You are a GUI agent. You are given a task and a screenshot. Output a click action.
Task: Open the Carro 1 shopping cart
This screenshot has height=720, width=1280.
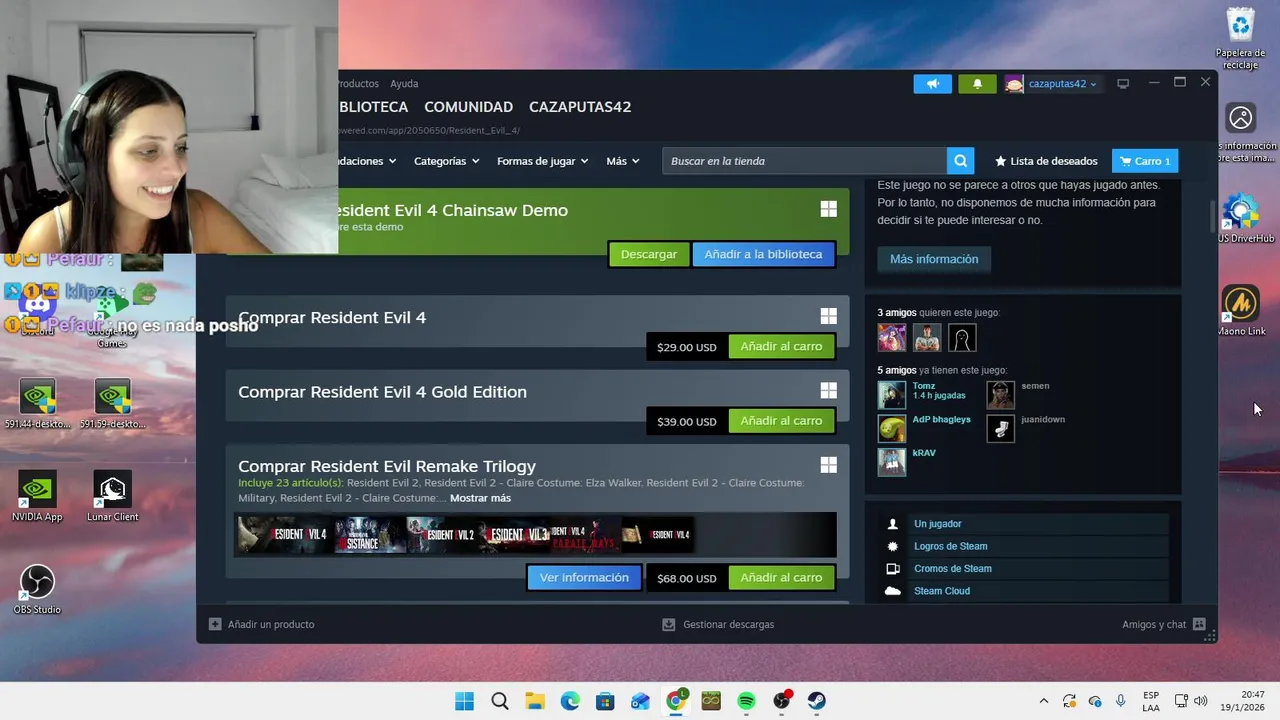(1145, 161)
